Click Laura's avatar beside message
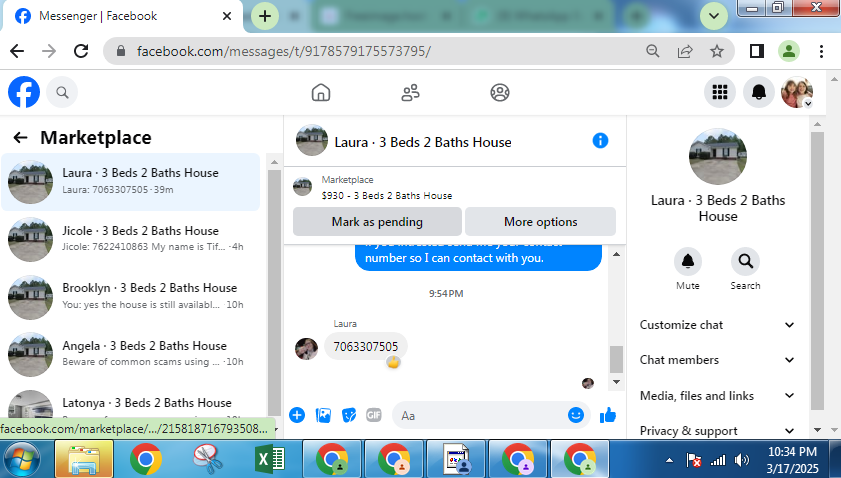841x478 pixels. tap(306, 349)
